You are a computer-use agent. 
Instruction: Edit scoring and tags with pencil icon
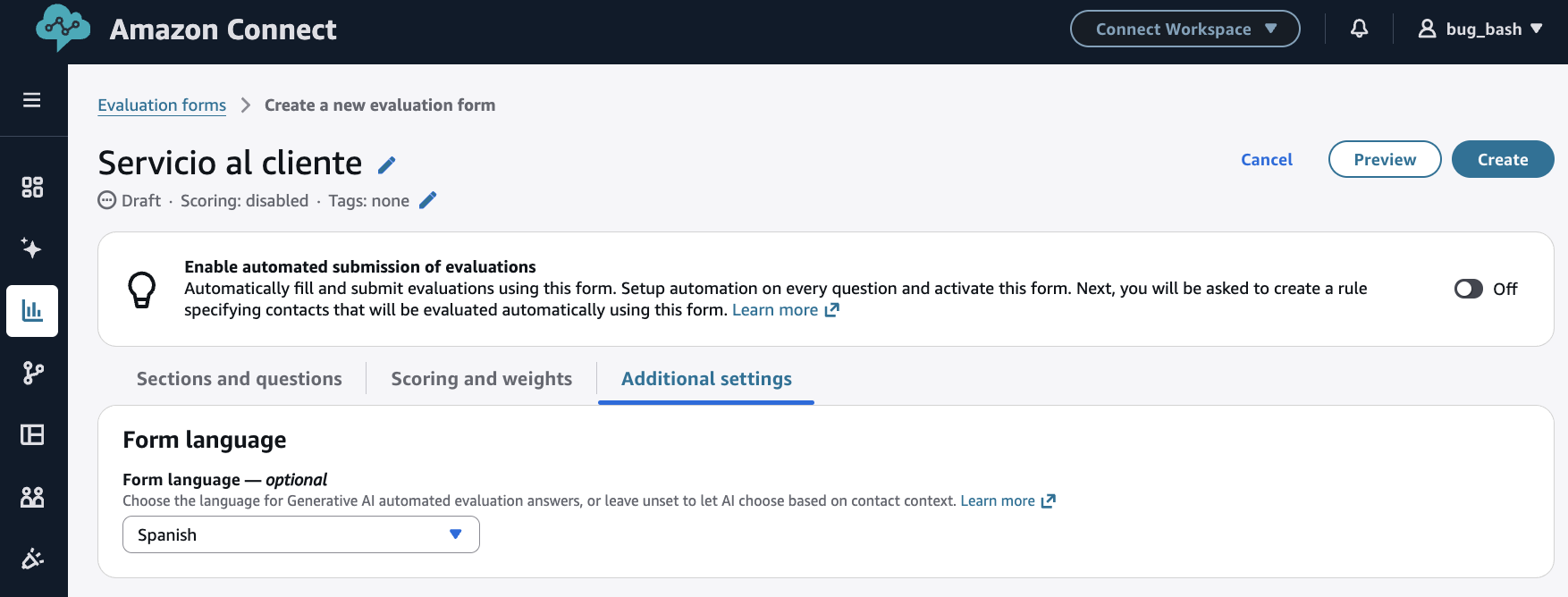pos(428,200)
